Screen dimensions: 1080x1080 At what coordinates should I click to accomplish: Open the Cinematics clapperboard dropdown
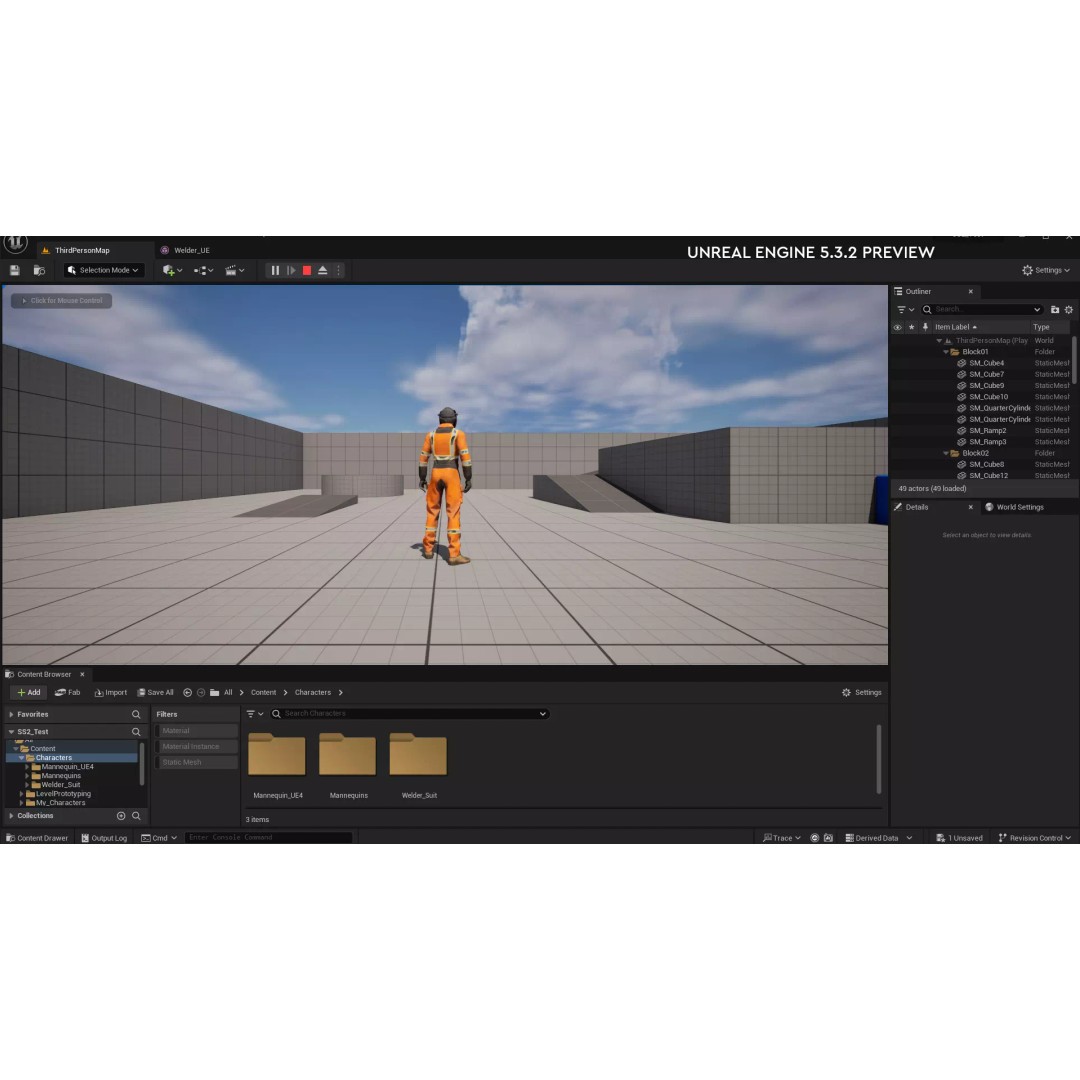pyautogui.click(x=234, y=271)
